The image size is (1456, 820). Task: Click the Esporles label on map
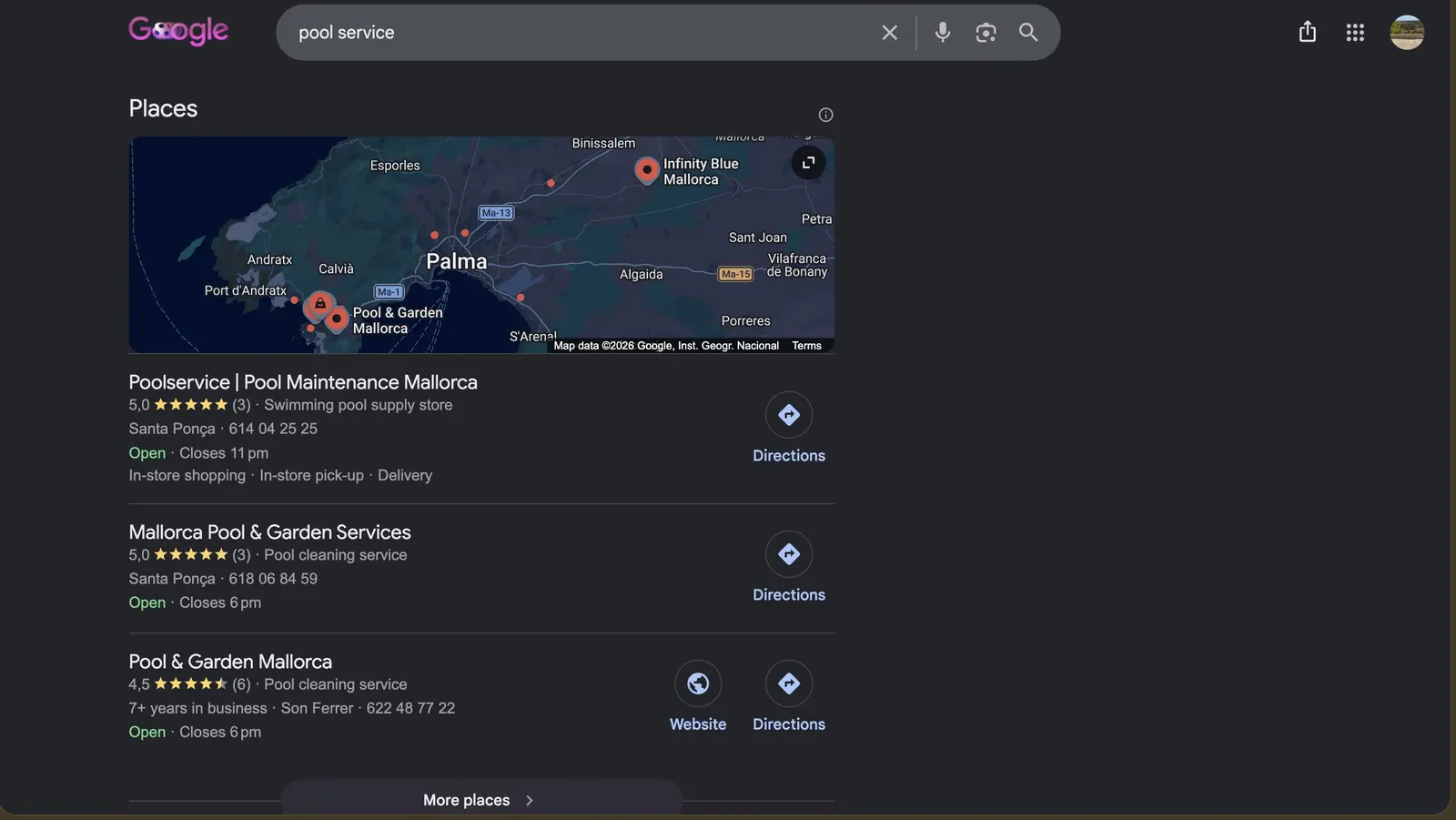(395, 166)
